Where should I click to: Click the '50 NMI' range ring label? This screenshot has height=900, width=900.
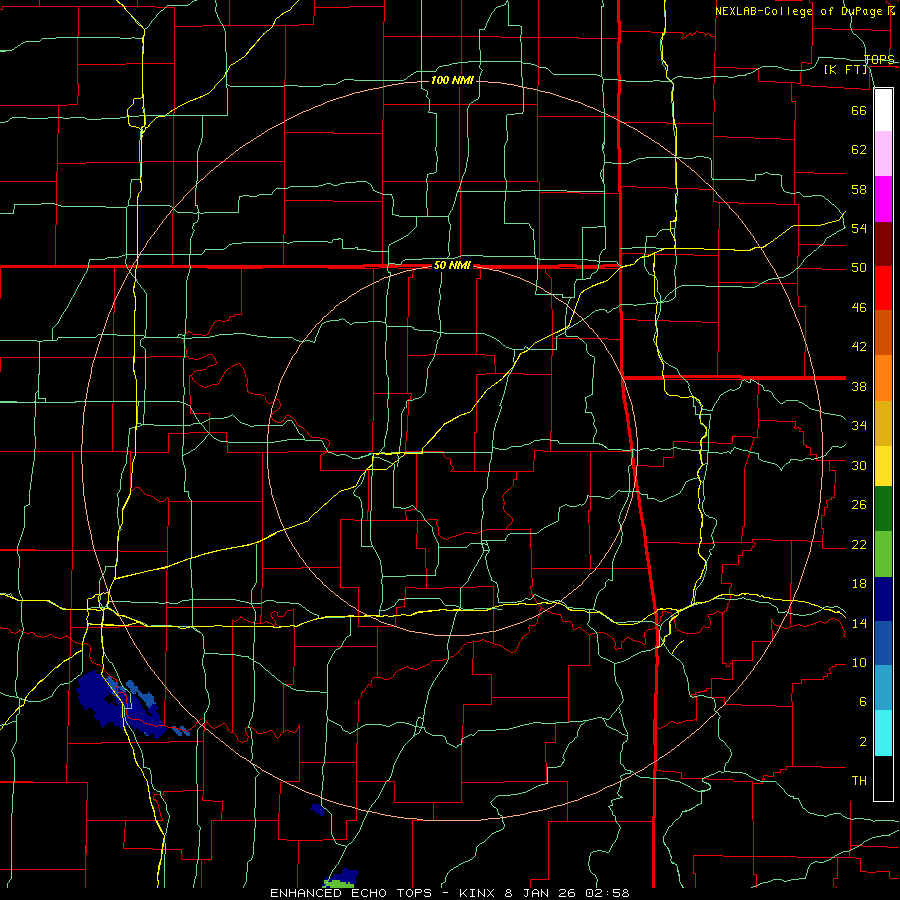click(x=452, y=265)
